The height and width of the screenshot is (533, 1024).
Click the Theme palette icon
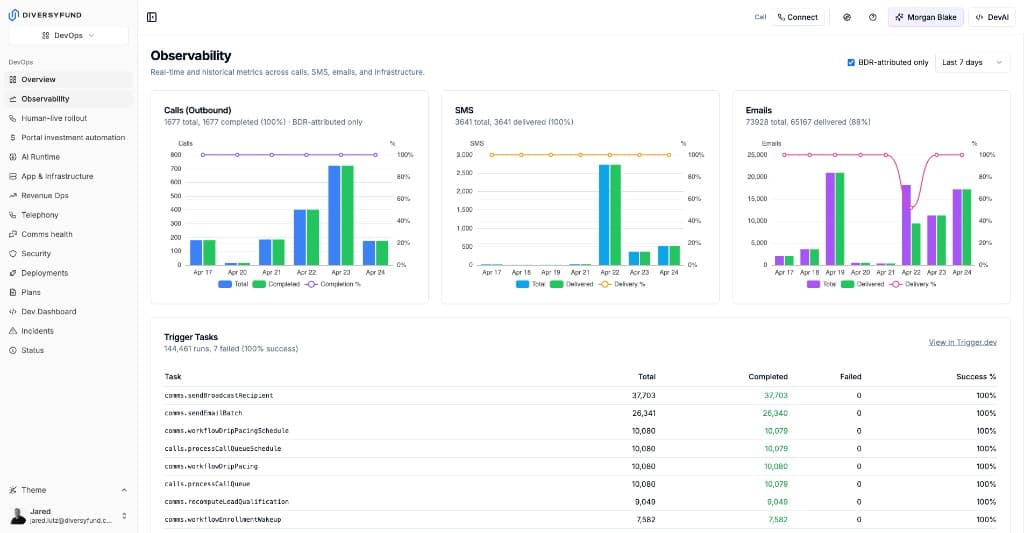(x=12, y=490)
